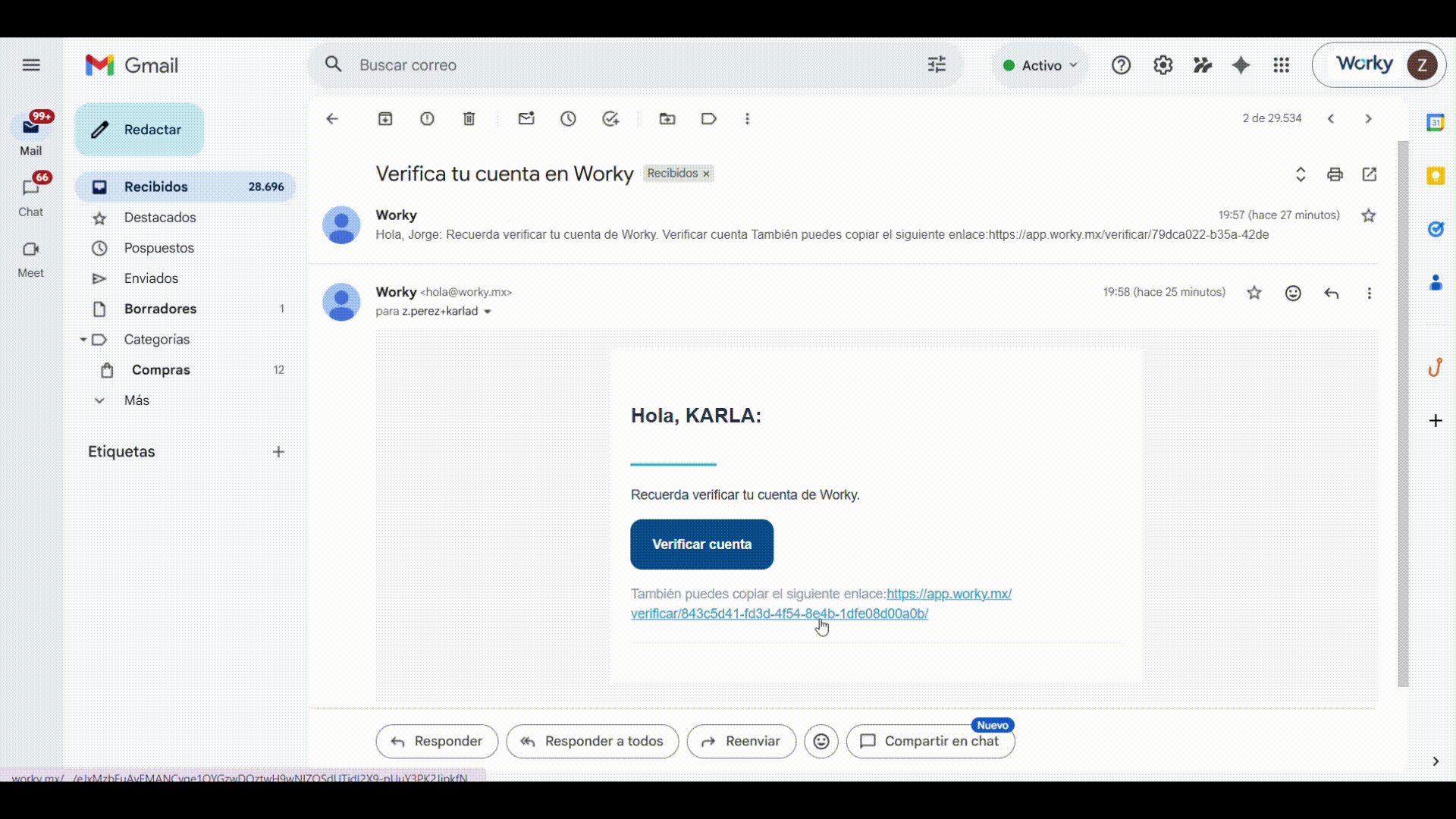Screen dimensions: 1456x819
Task: Add emoji reaction to 19:58 message
Action: point(1294,293)
